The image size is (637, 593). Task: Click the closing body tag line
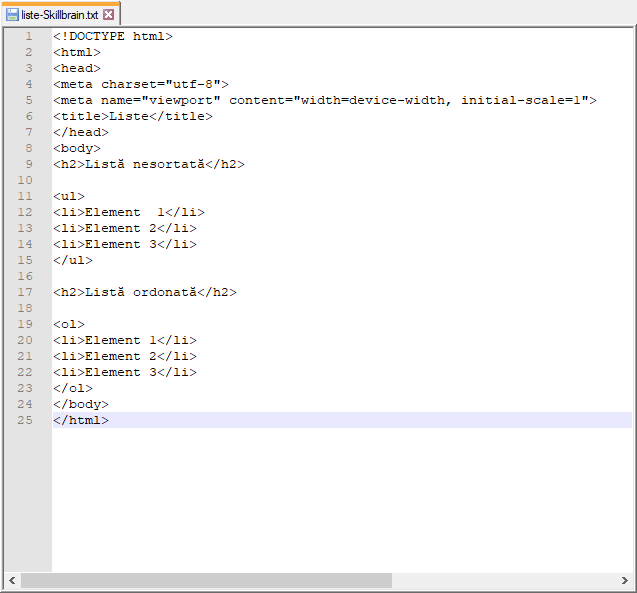tap(80, 404)
